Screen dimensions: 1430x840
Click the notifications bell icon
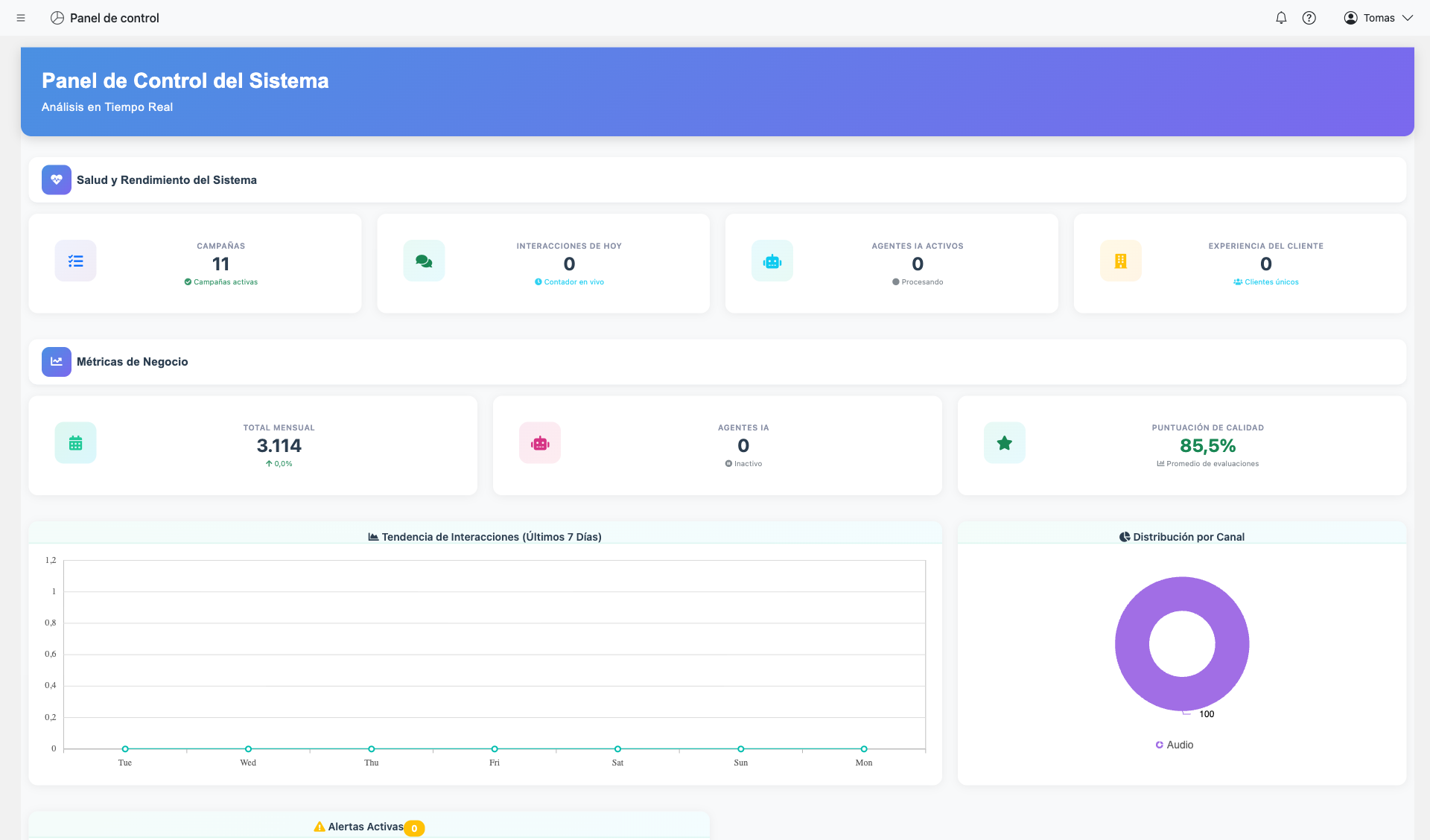[x=1281, y=18]
